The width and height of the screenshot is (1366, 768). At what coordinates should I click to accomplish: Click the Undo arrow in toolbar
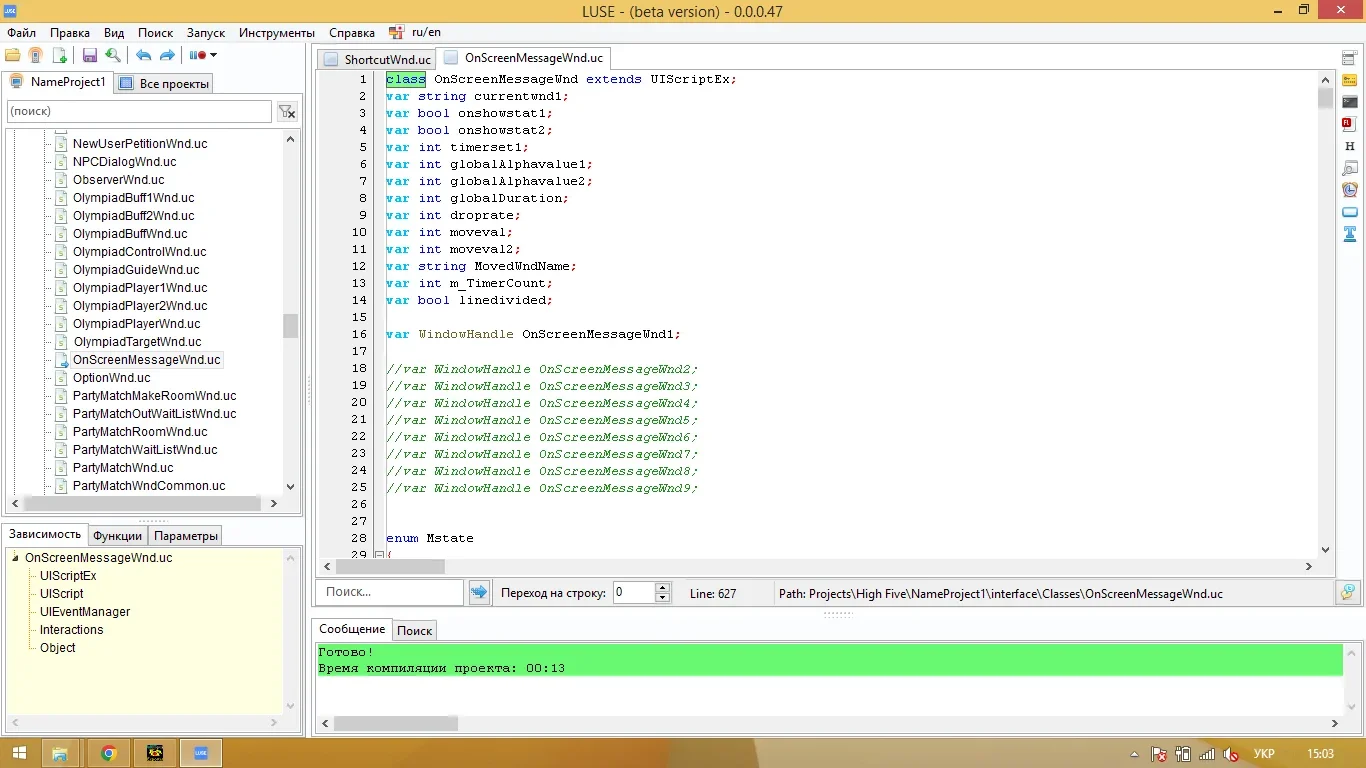143,56
